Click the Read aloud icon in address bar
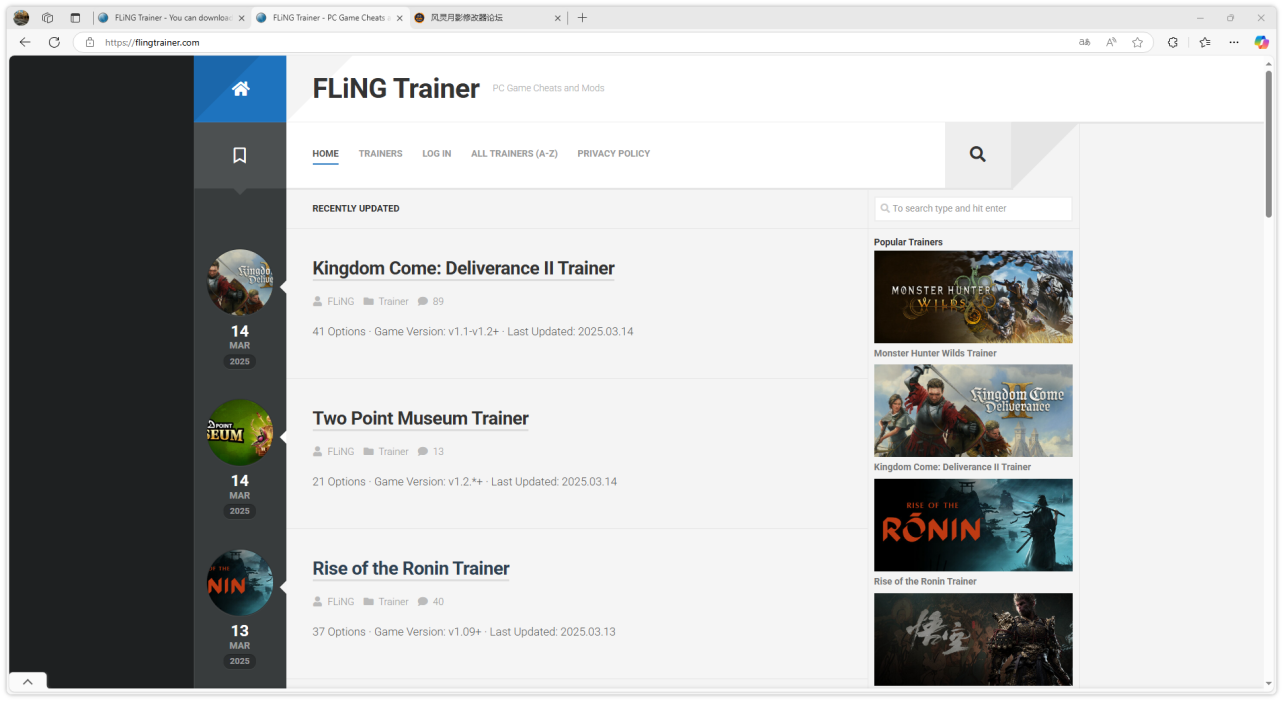The image size is (1283, 701). [1111, 42]
